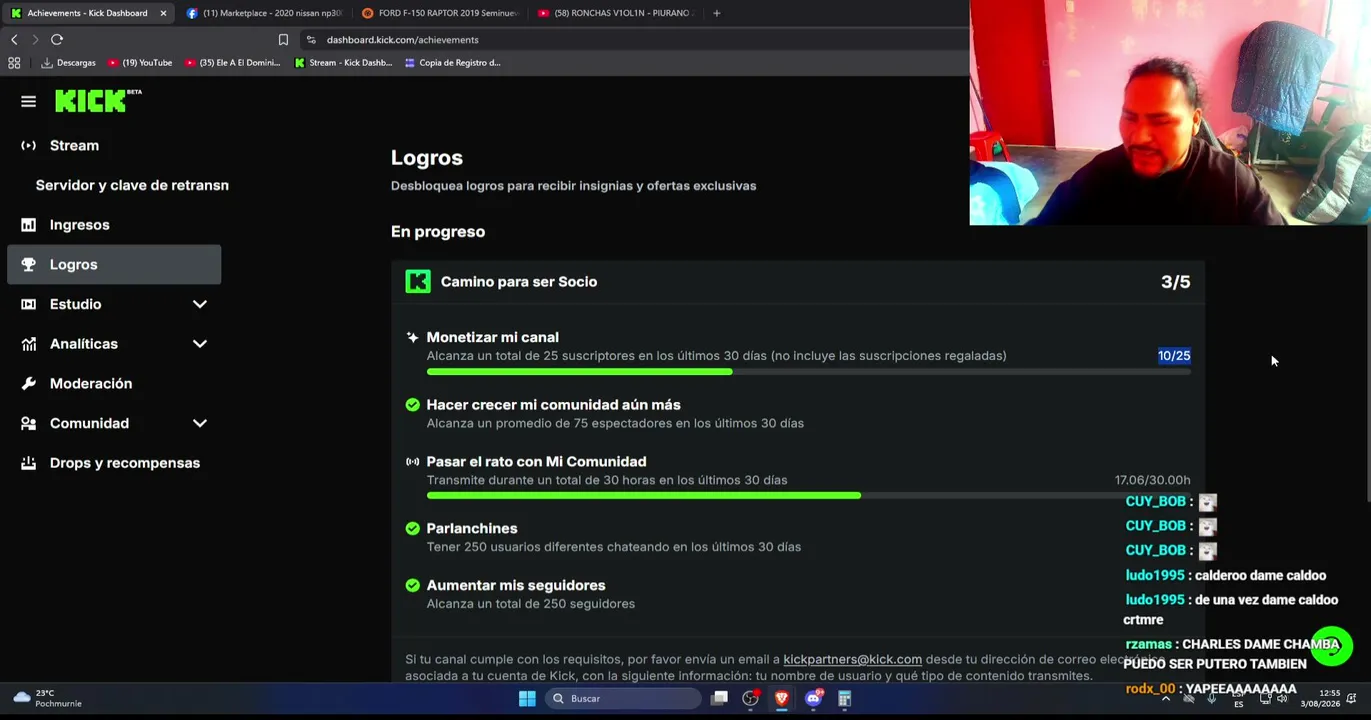Click the Comunidad people icon
1371x720 pixels.
click(x=28, y=423)
